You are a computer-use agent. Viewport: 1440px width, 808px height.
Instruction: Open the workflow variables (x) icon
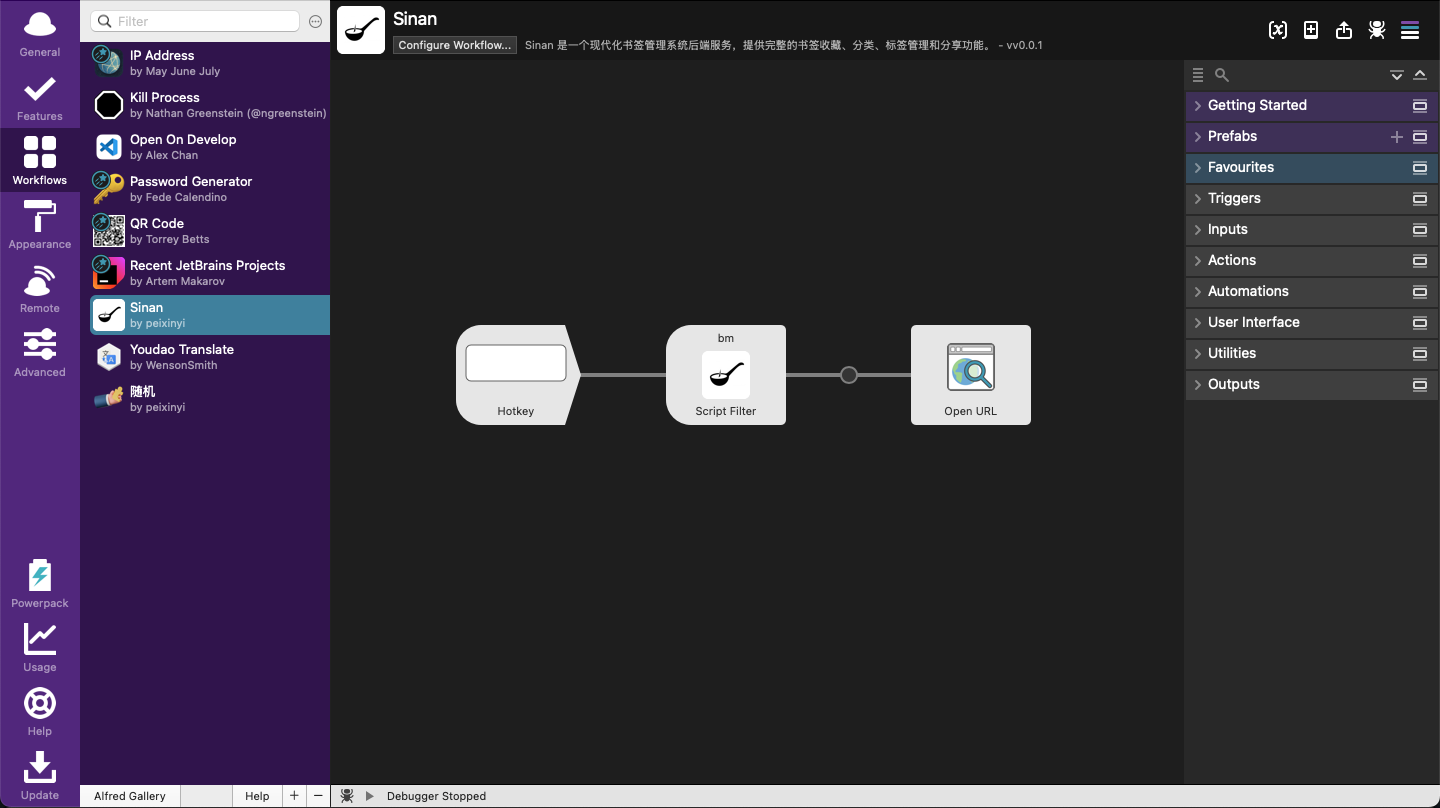[1278, 30]
